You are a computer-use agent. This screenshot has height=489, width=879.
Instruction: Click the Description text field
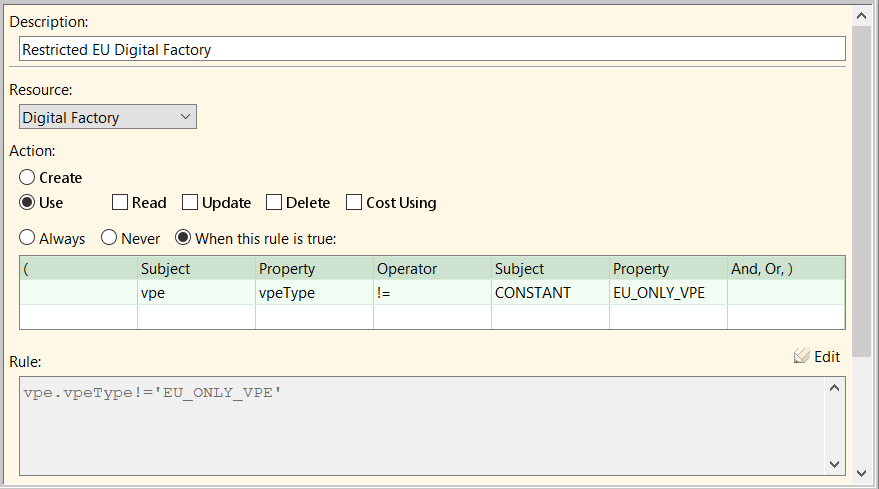coord(432,49)
